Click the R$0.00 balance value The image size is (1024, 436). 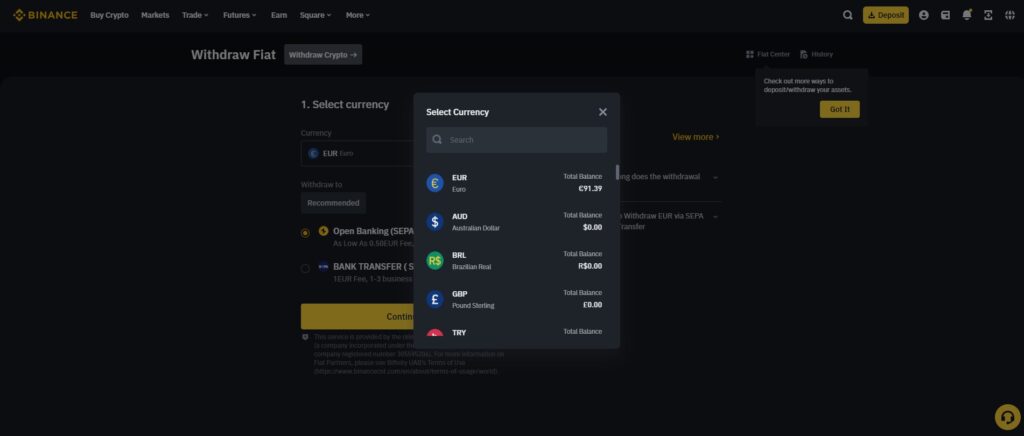pyautogui.click(x=590, y=266)
